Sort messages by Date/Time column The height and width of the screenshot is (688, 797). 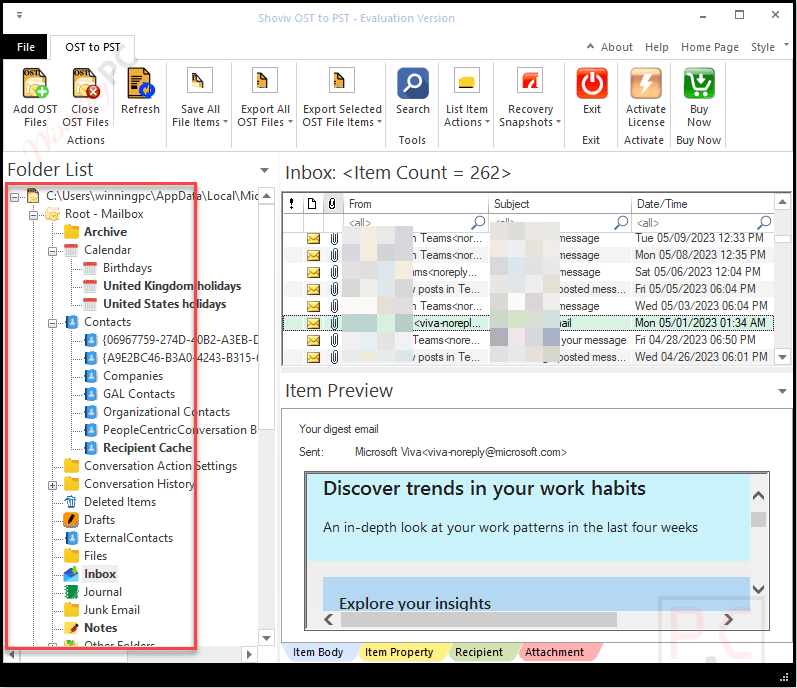click(x=703, y=204)
